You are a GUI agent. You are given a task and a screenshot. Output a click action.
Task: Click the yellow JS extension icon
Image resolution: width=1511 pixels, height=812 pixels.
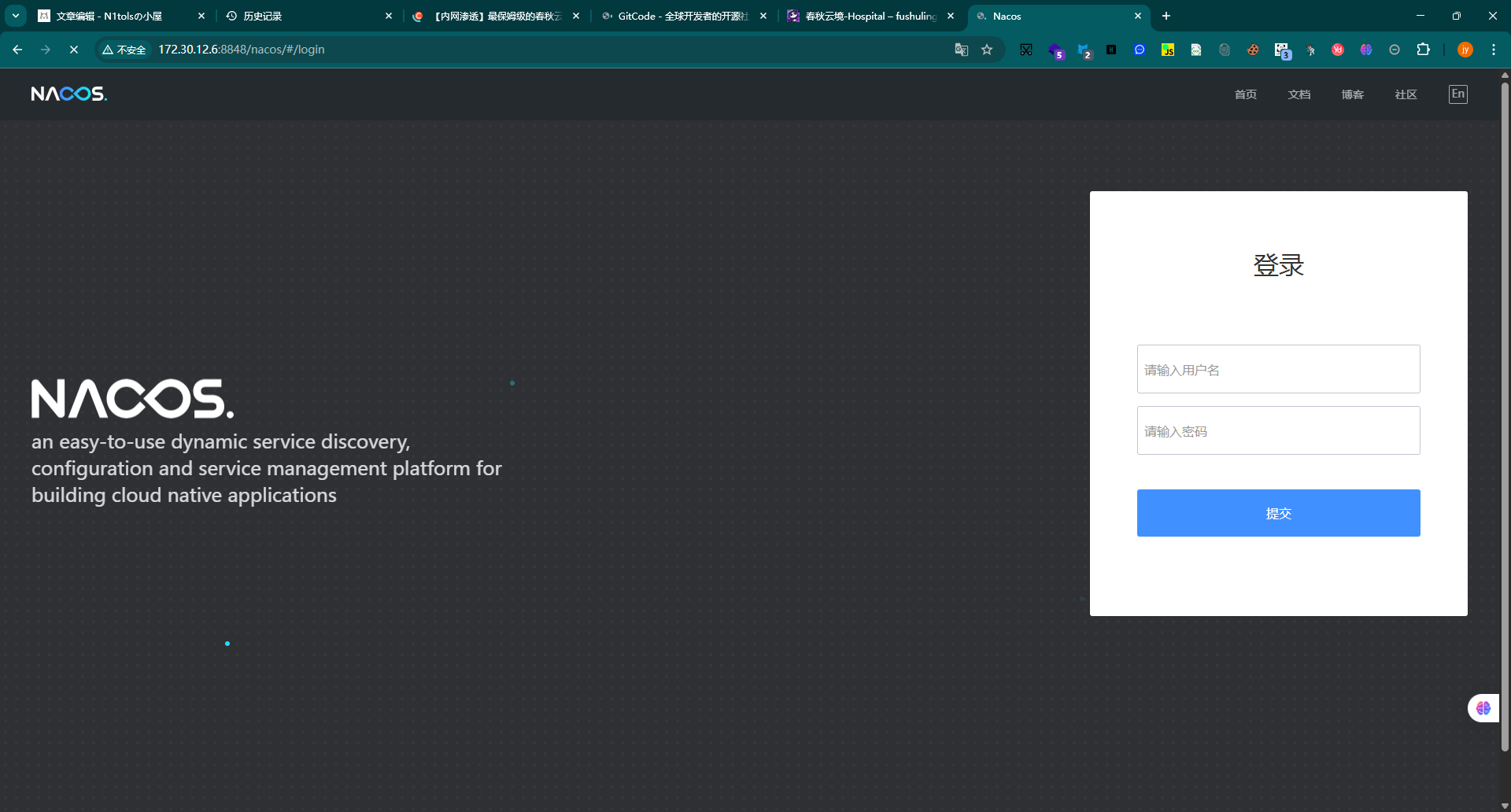tap(1168, 50)
